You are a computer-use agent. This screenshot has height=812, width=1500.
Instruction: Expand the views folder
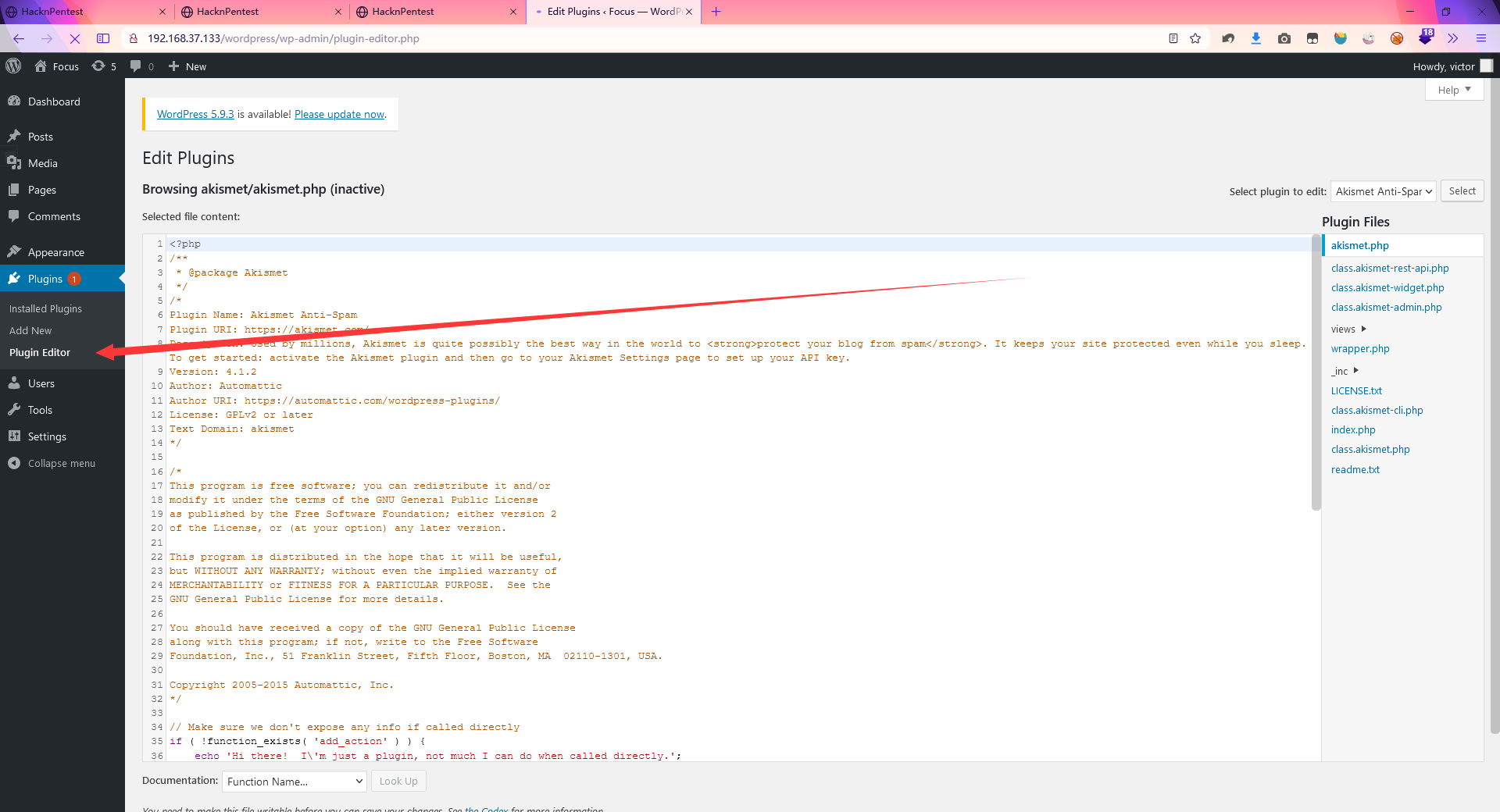(x=1348, y=329)
